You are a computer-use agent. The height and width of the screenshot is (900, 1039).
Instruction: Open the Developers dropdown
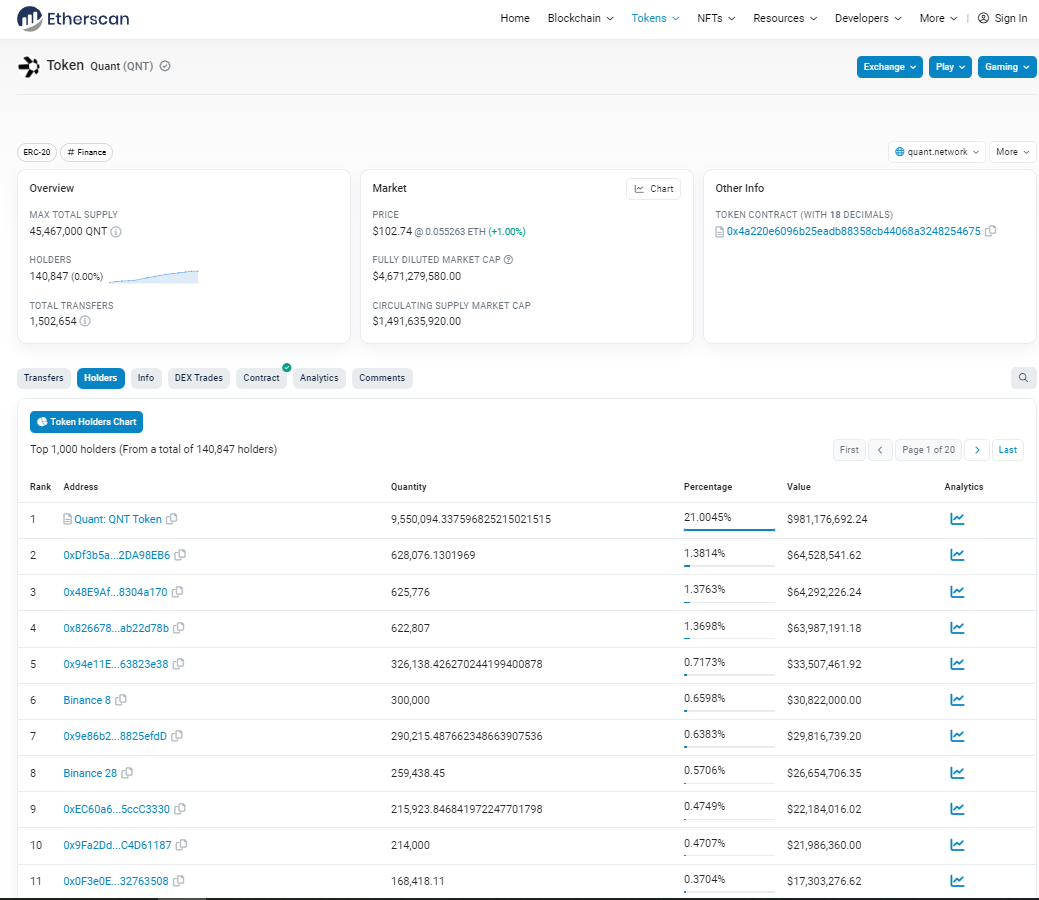pos(868,19)
